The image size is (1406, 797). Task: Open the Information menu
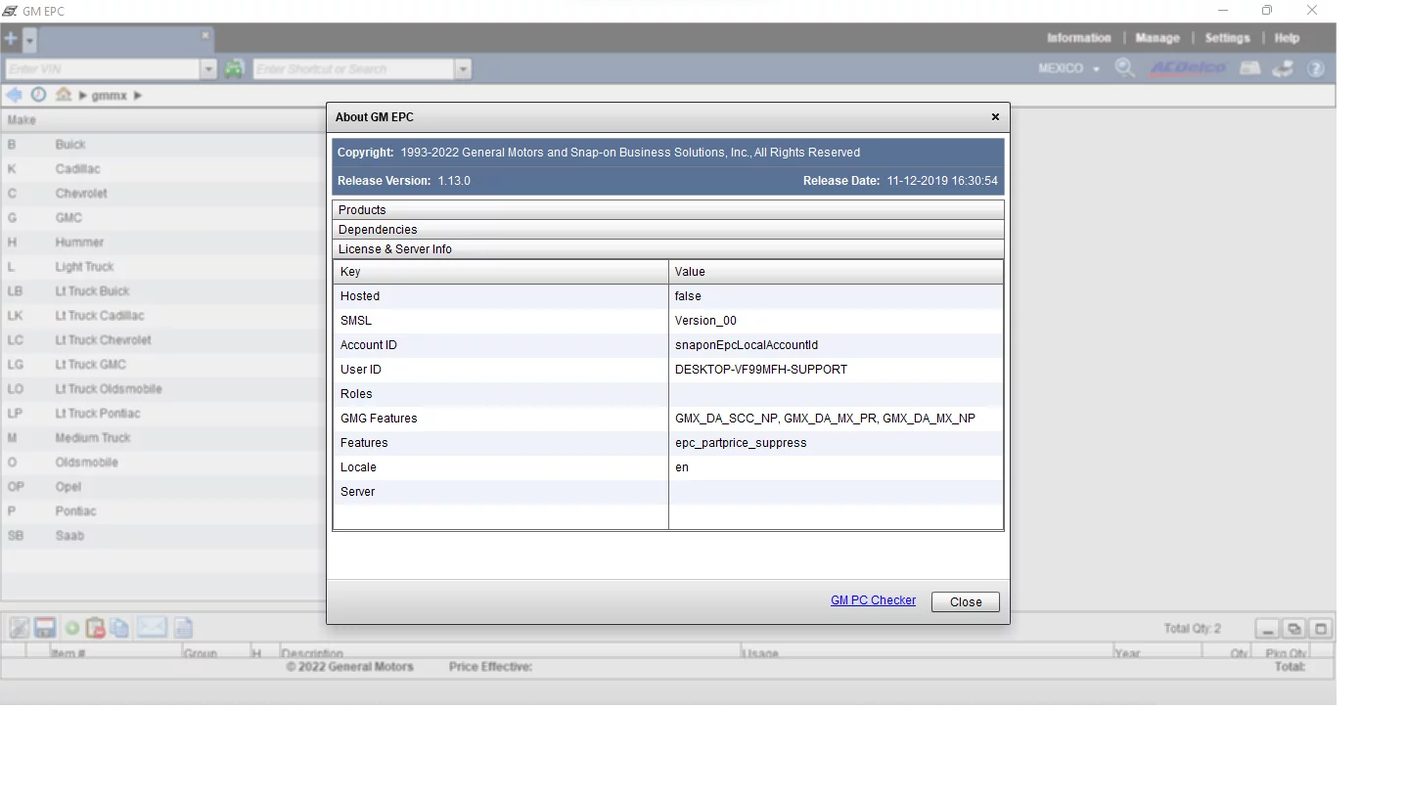1078,38
